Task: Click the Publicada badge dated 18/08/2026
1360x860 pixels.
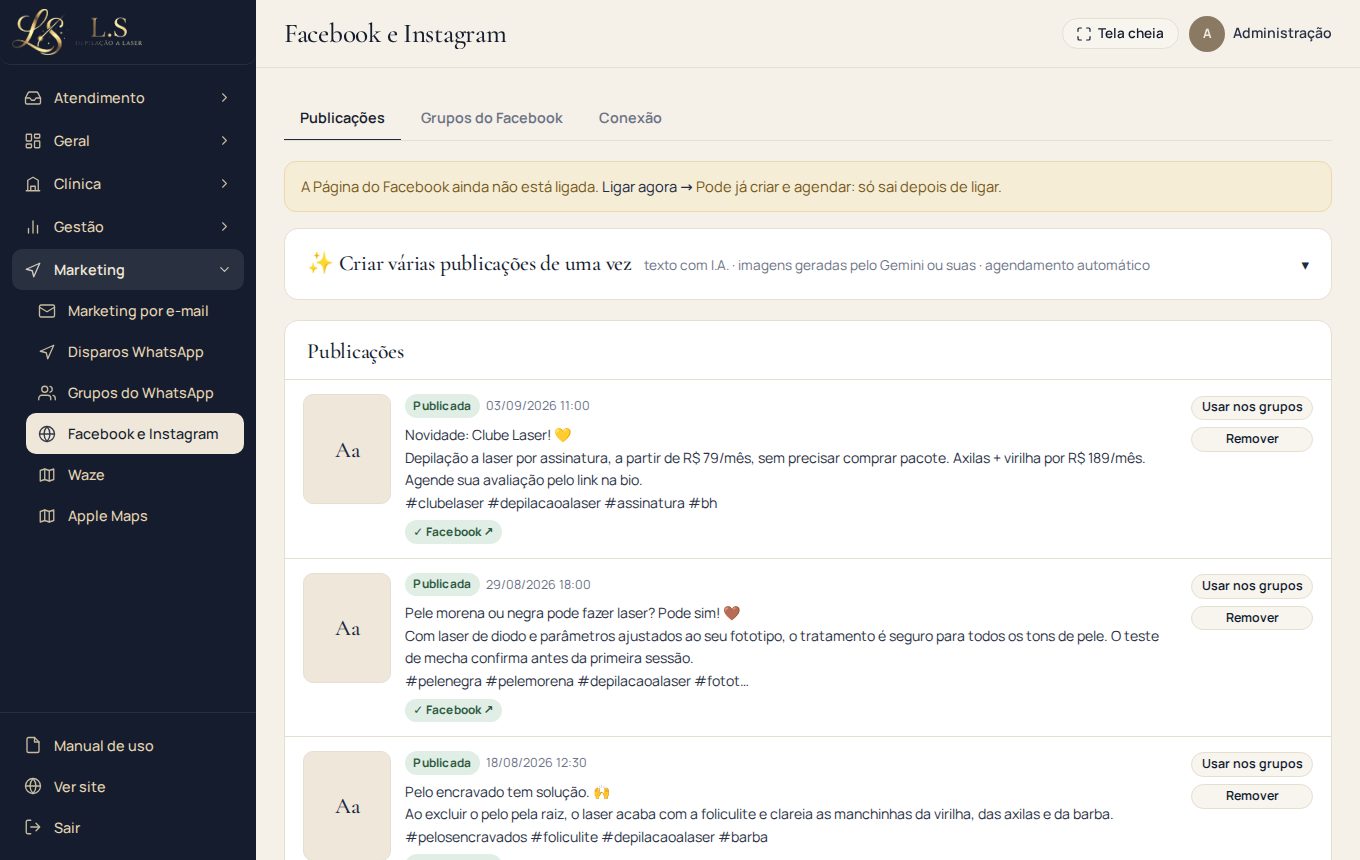Action: tap(442, 763)
